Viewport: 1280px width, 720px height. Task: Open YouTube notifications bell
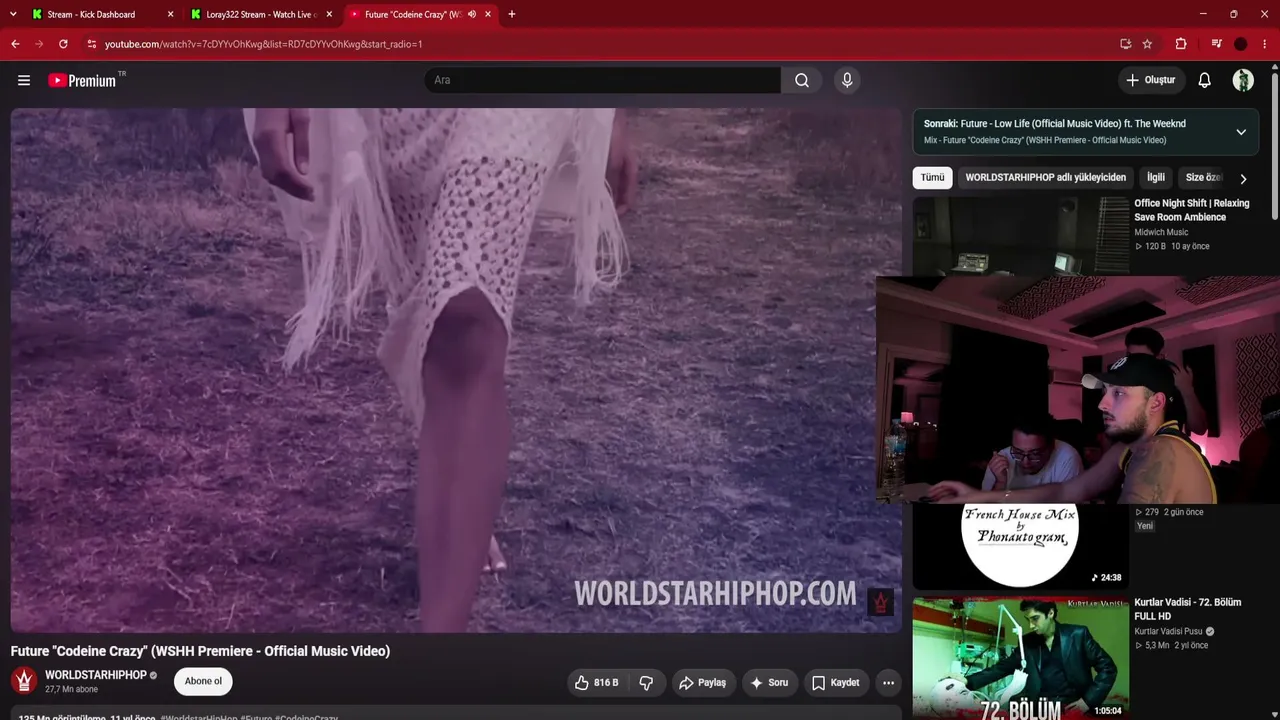[x=1205, y=80]
